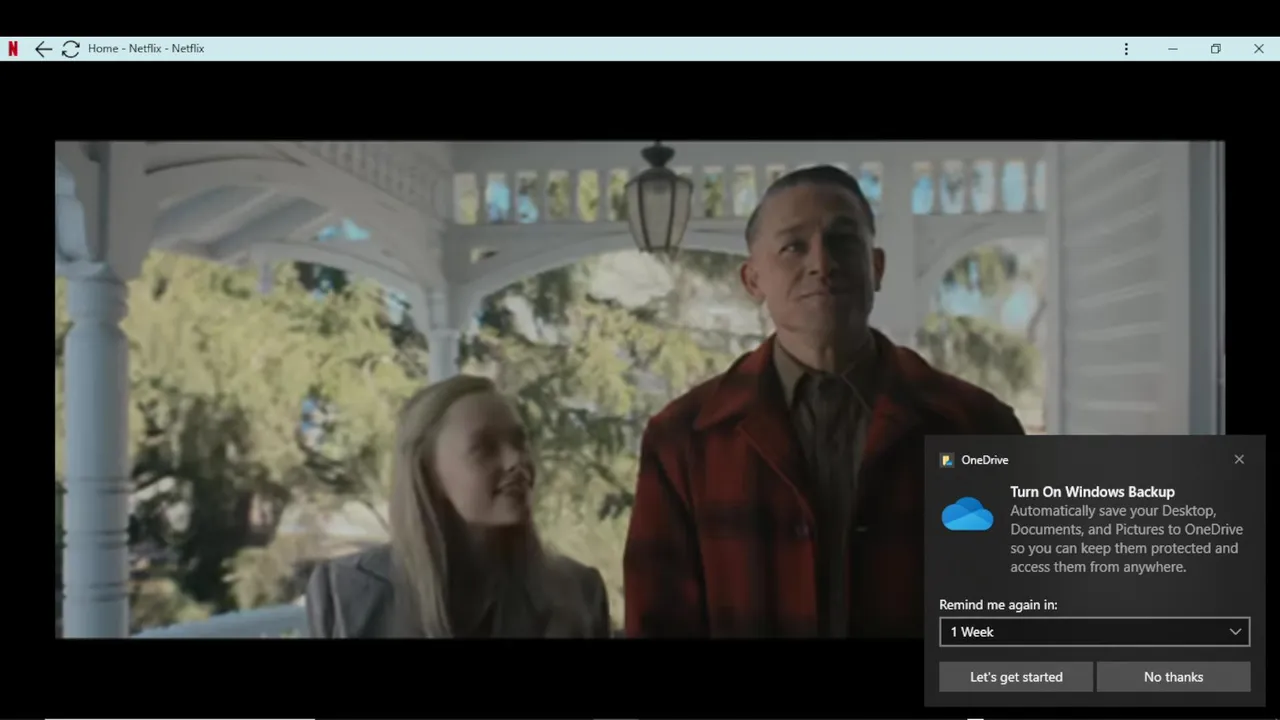
Task: Restore down the Netflix window
Action: tap(1215, 49)
